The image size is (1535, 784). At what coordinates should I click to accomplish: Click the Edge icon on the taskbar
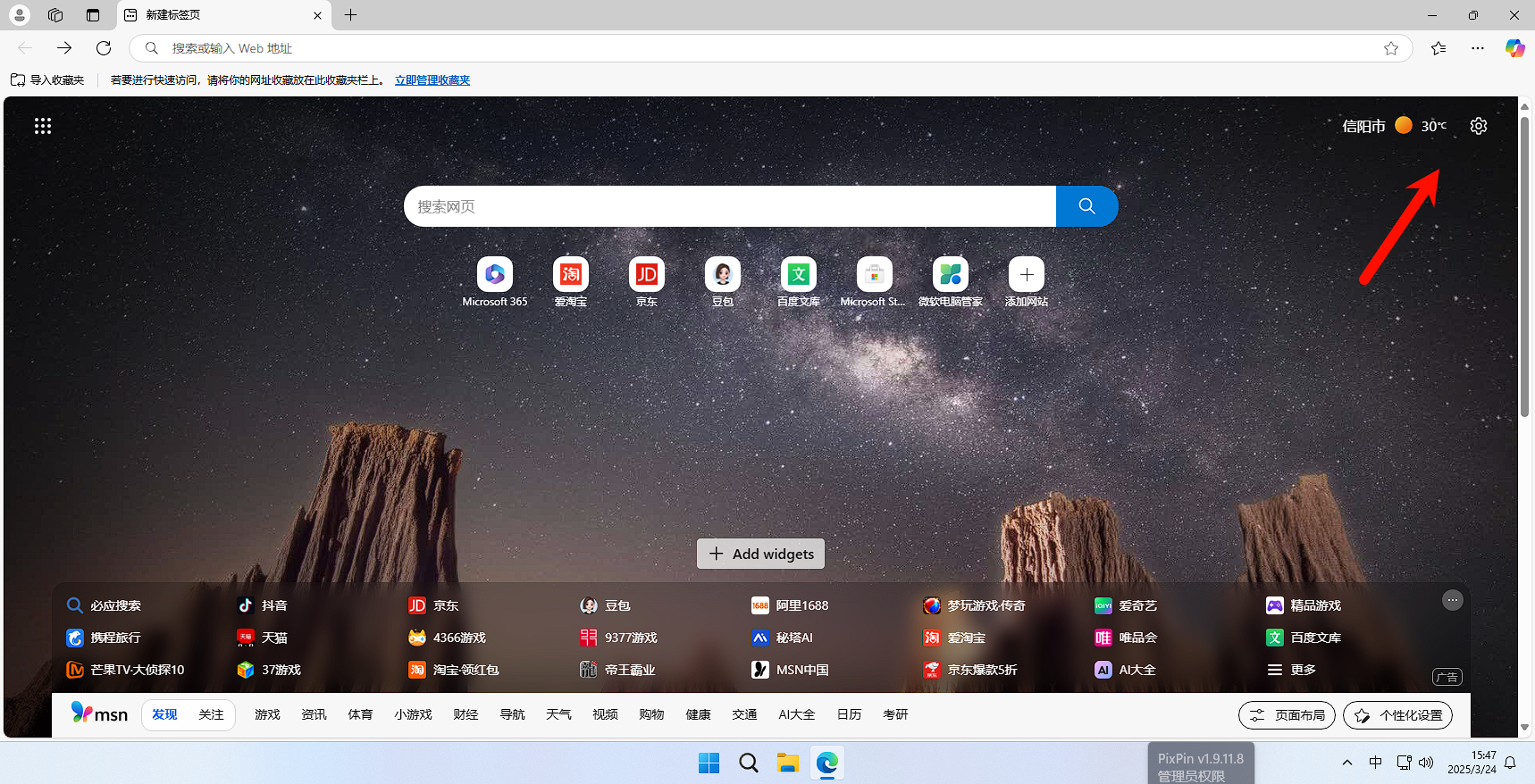coord(827,763)
